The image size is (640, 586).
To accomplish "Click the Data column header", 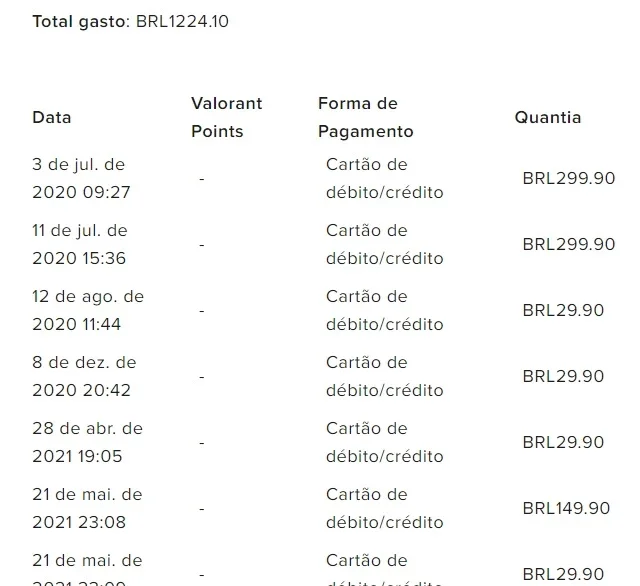I will (x=52, y=118).
